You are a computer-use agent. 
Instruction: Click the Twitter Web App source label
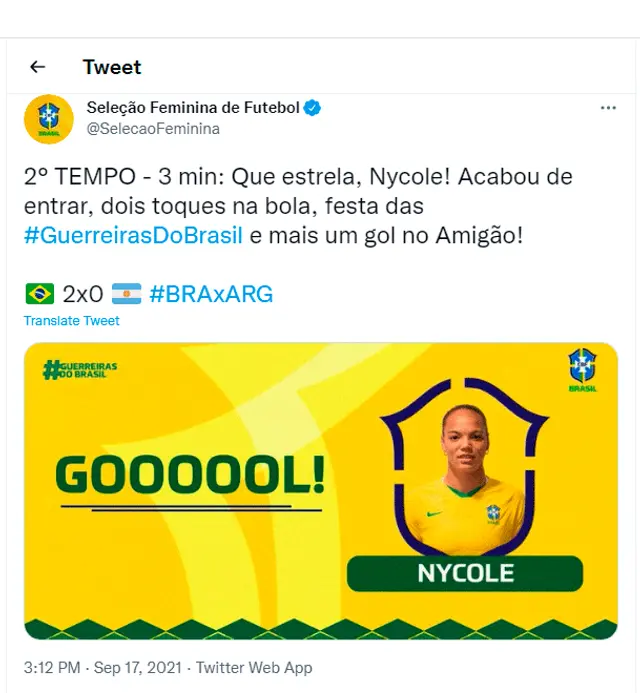[x=254, y=668]
